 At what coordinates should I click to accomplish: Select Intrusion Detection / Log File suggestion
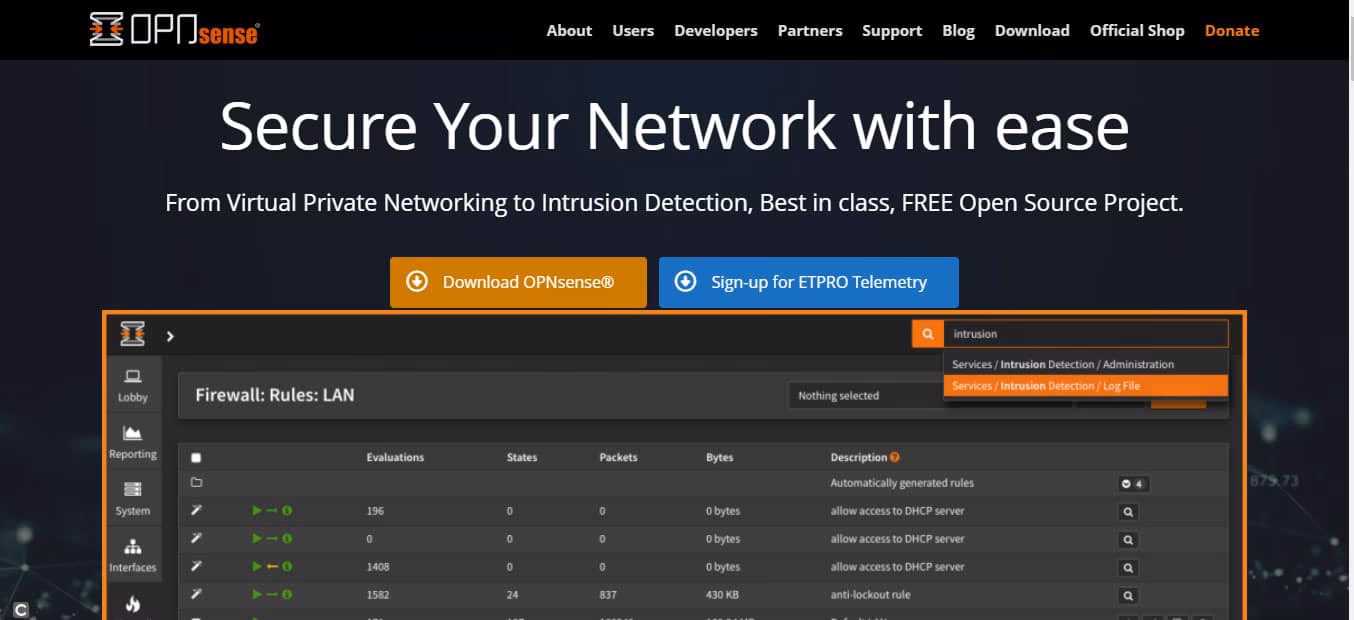tap(1084, 386)
